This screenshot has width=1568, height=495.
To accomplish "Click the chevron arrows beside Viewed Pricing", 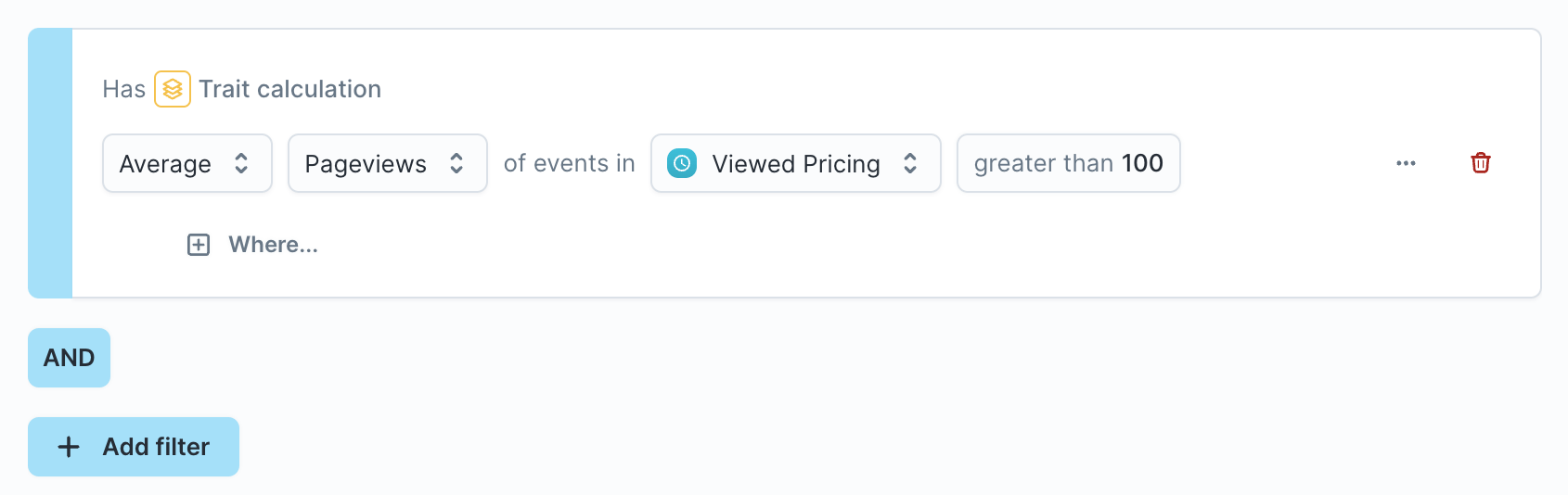I will [x=910, y=163].
